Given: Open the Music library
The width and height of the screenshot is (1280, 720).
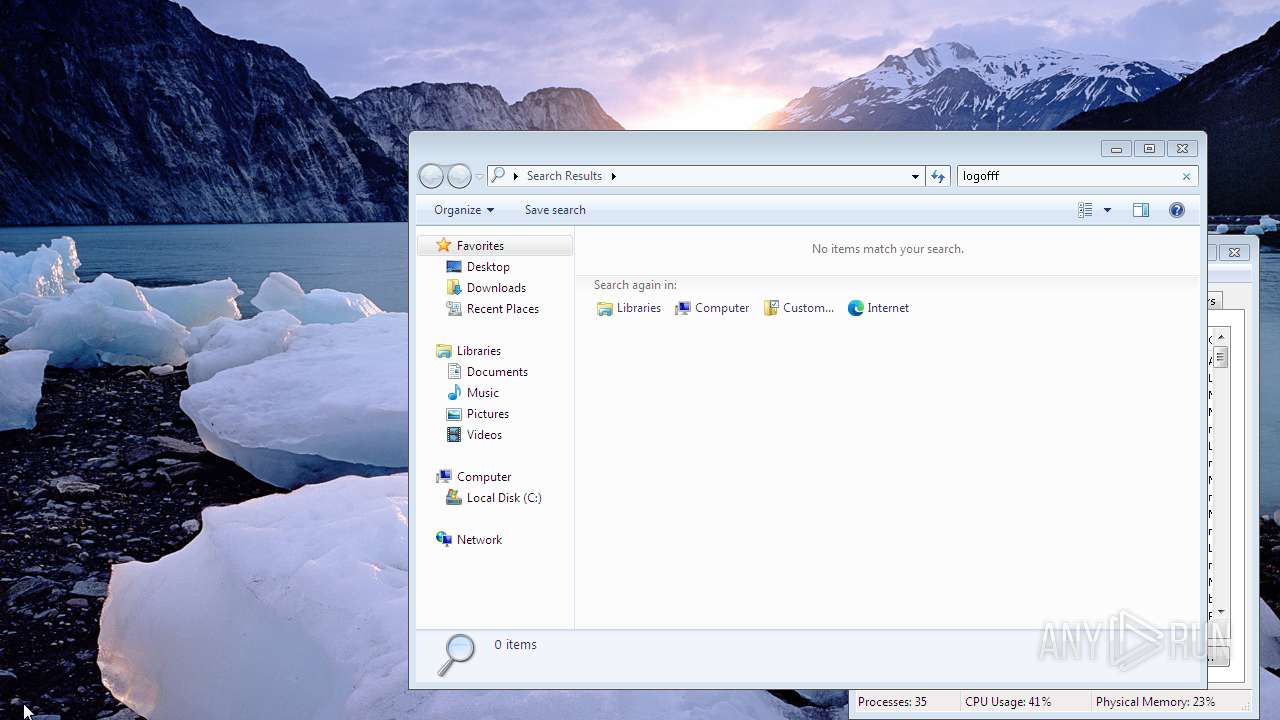Looking at the screenshot, I should (483, 393).
